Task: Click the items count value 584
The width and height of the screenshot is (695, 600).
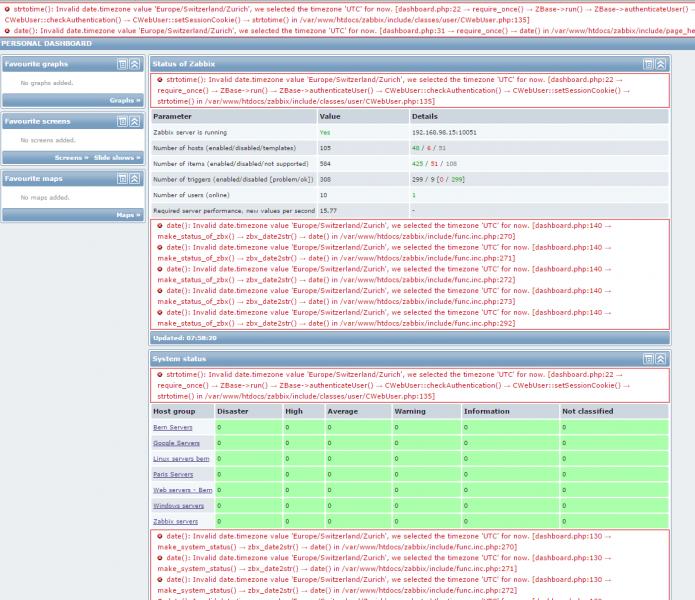Action: tap(325, 164)
